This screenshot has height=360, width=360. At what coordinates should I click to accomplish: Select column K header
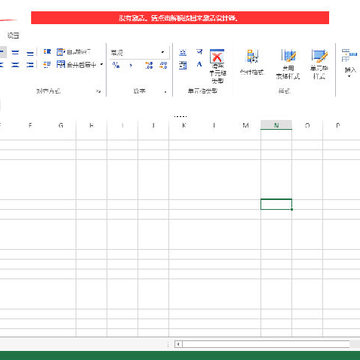click(x=184, y=125)
